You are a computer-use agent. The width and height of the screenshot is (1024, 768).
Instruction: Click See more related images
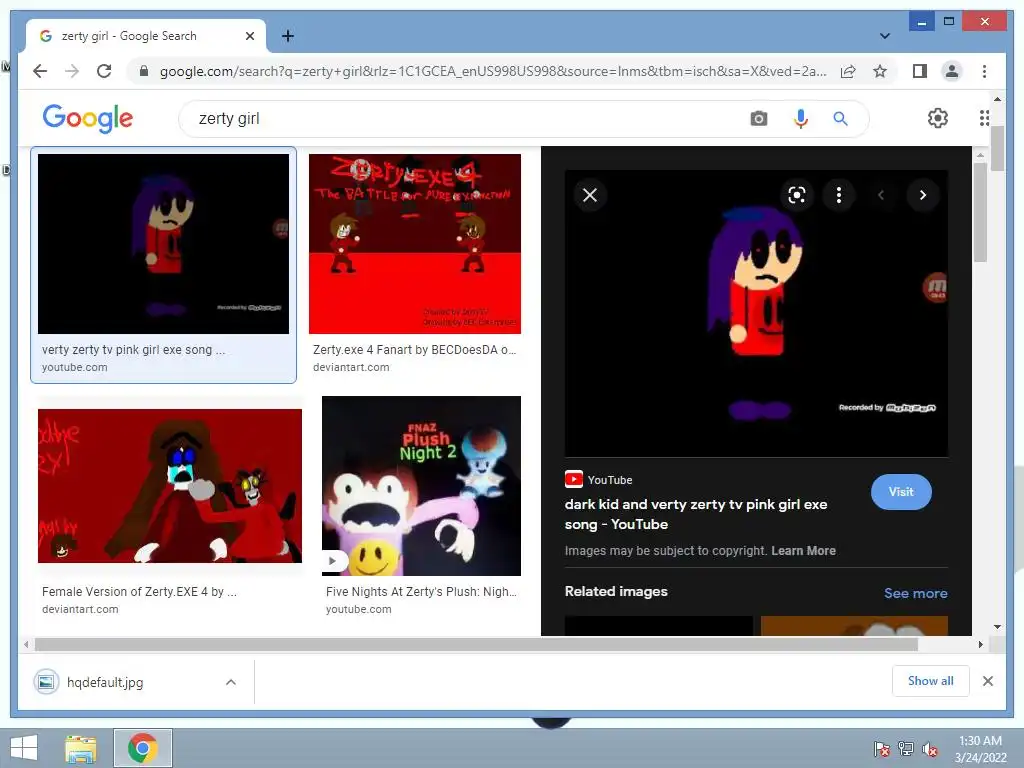(x=916, y=593)
